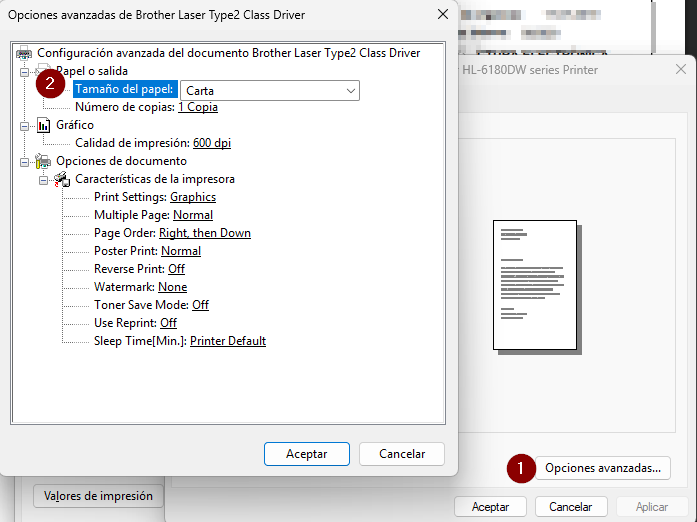Screen dimensions: 697x522
Task: Open the Tamaño del papel Carta dropdown
Action: 270,91
